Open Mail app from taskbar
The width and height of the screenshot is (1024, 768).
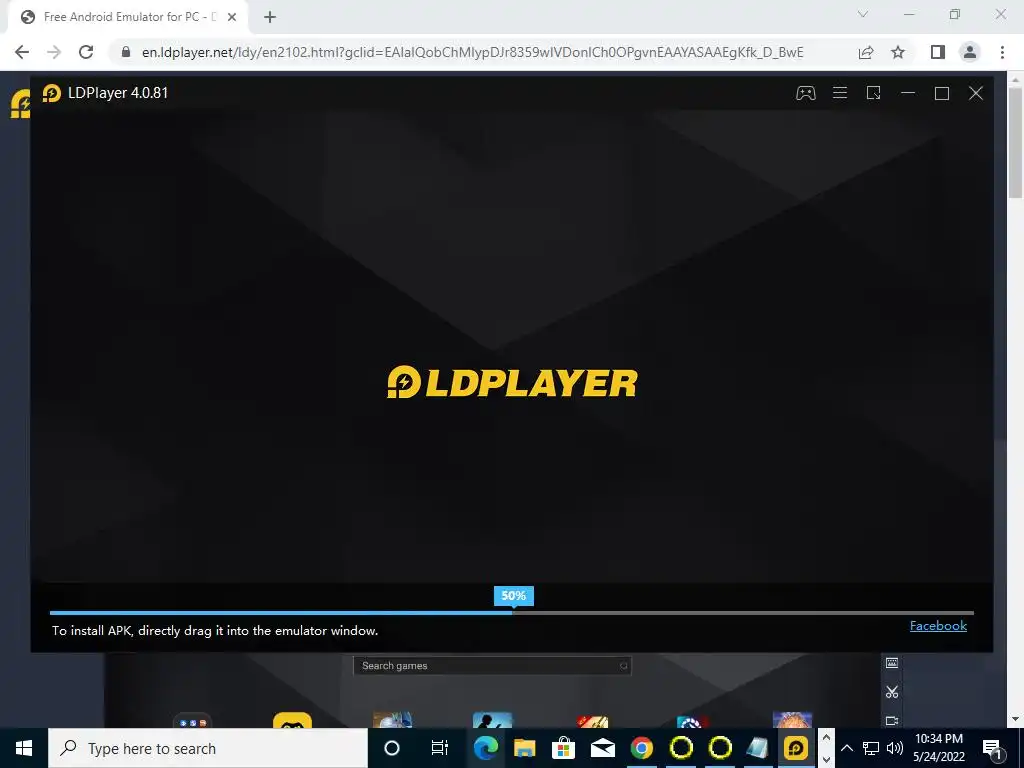point(603,748)
